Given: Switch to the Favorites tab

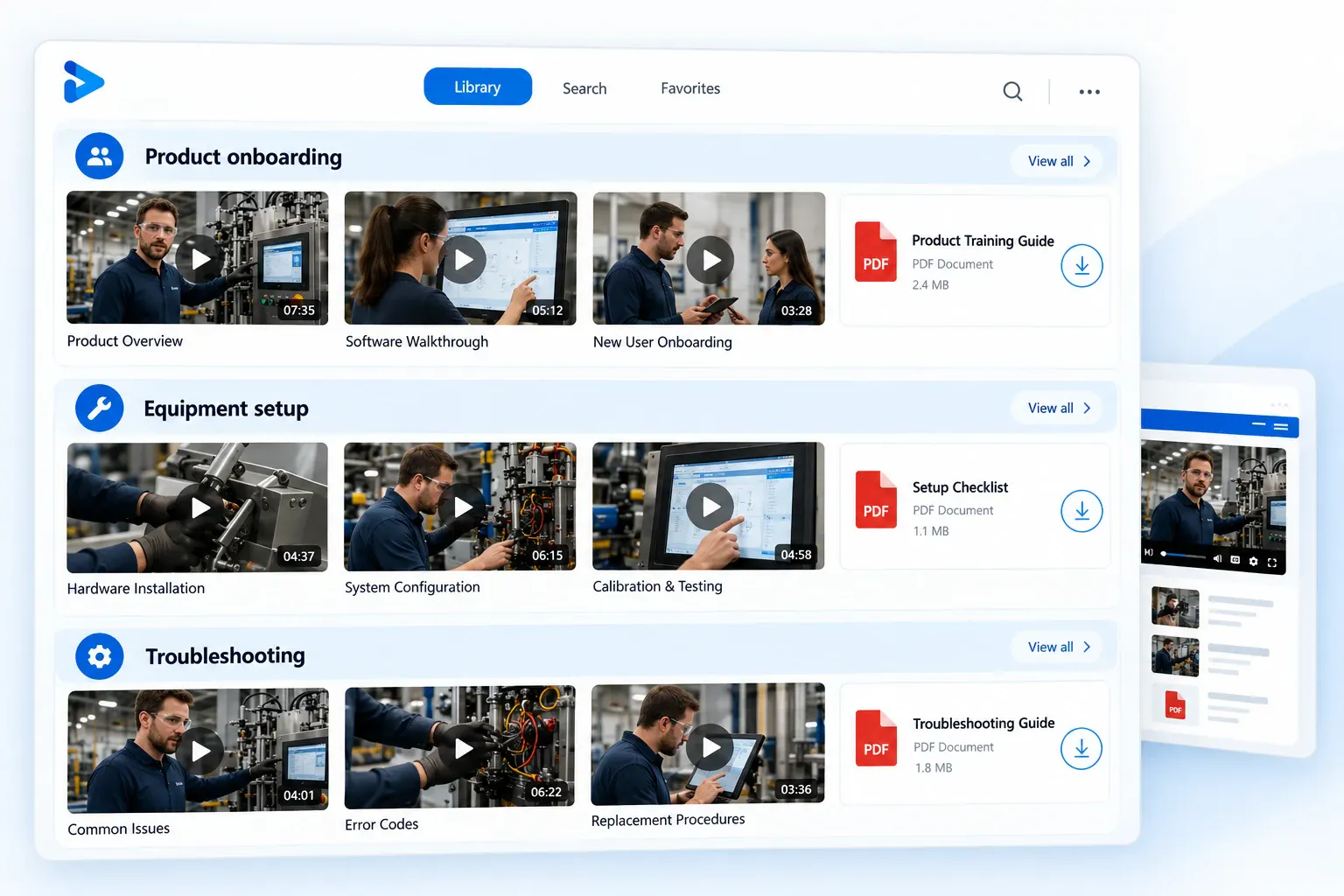Looking at the screenshot, I should click(690, 88).
